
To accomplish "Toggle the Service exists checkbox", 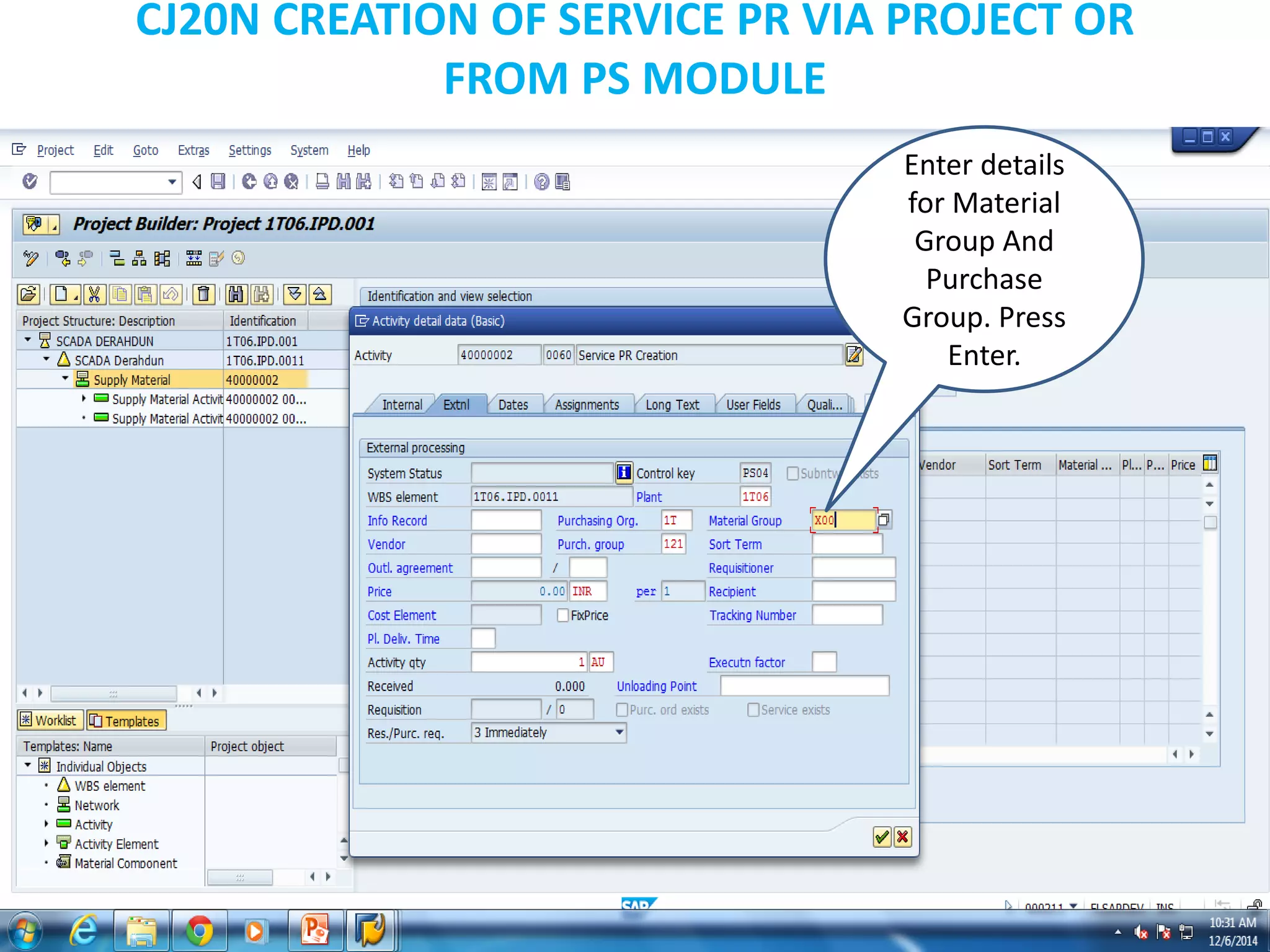I will (x=753, y=710).
